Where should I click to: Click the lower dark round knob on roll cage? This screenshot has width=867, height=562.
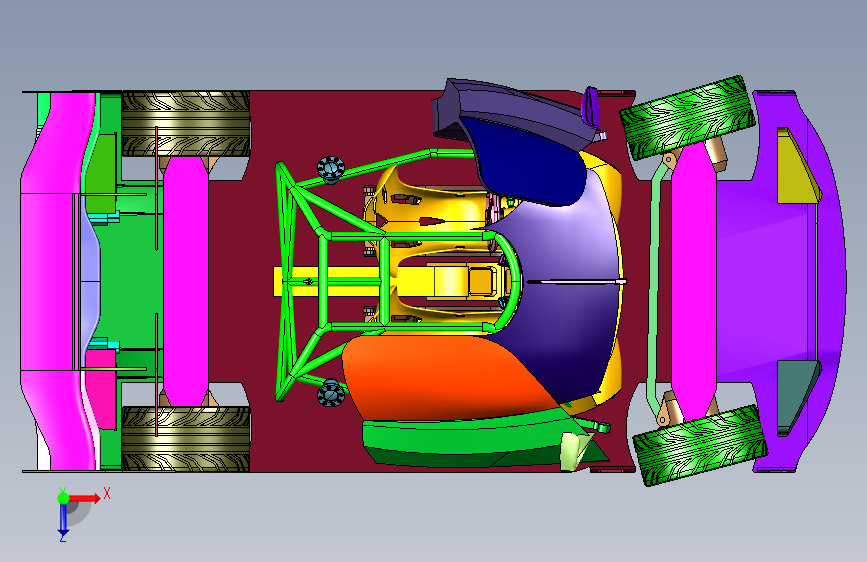click(331, 393)
